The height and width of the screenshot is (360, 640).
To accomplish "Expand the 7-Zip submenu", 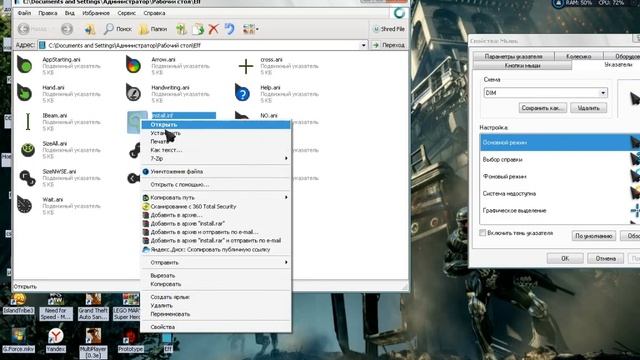I will click(x=216, y=158).
